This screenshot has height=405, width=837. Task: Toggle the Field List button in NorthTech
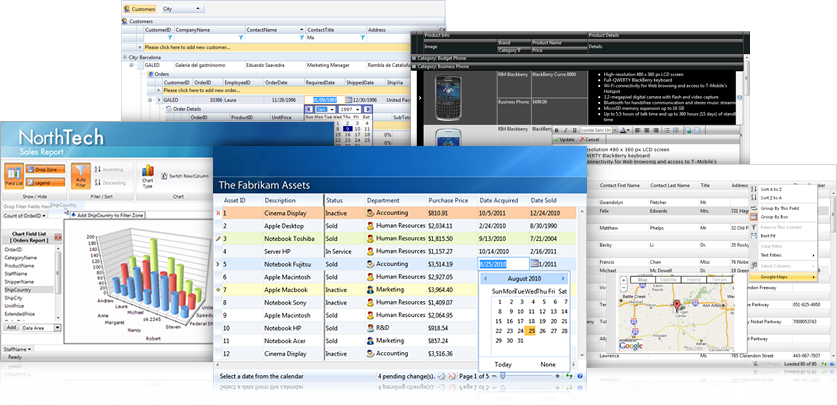[14, 177]
